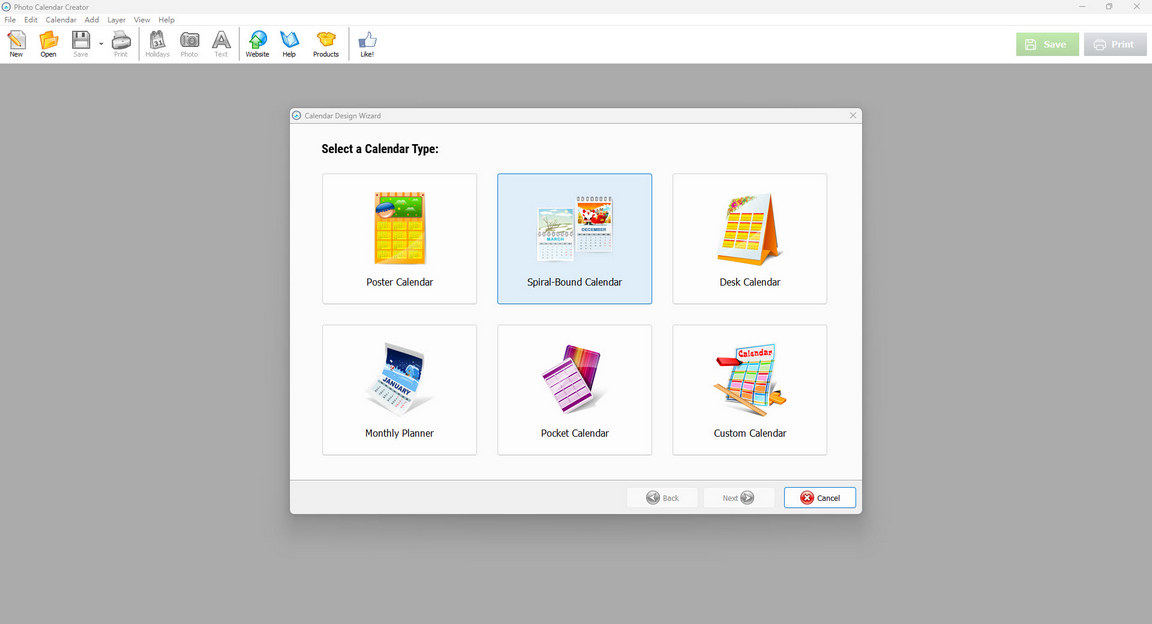
Task: Open the Holidays toolbar icon
Action: (157, 44)
